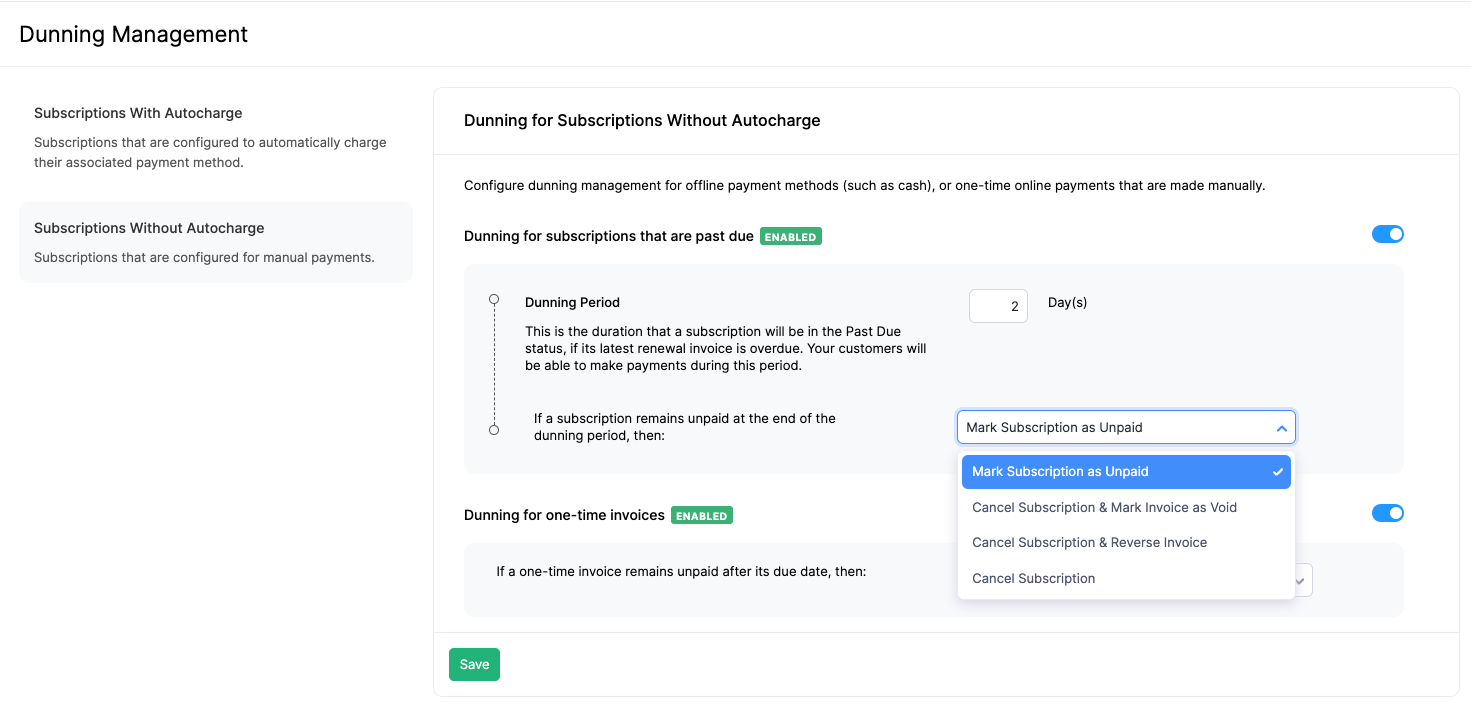Screen dimensions: 1471x702
Task: Toggle off dunning for subscriptions past due
Action: pyautogui.click(x=1388, y=233)
